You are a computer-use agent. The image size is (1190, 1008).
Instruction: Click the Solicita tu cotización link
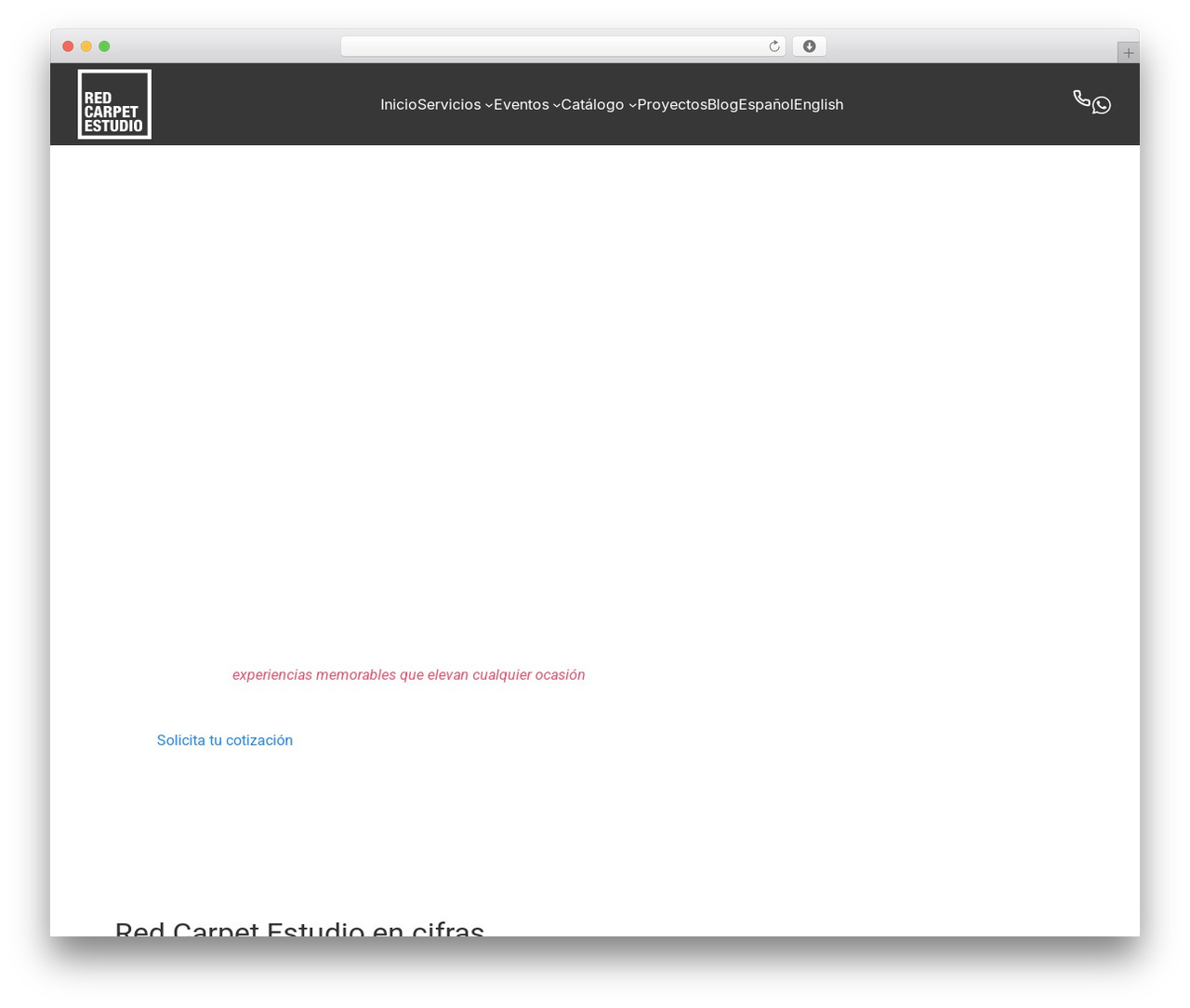tap(224, 740)
